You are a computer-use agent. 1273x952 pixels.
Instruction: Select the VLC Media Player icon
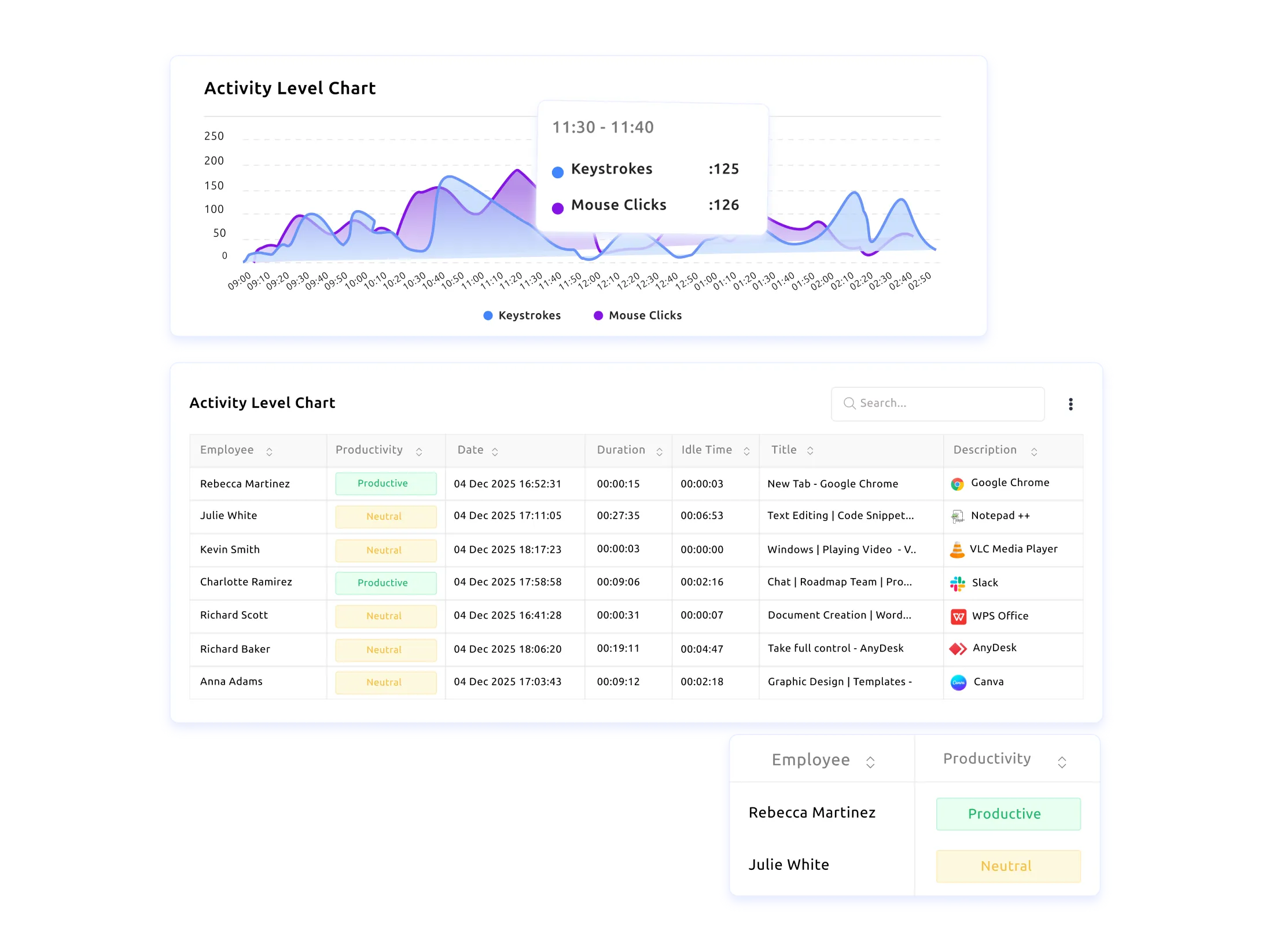coord(958,549)
